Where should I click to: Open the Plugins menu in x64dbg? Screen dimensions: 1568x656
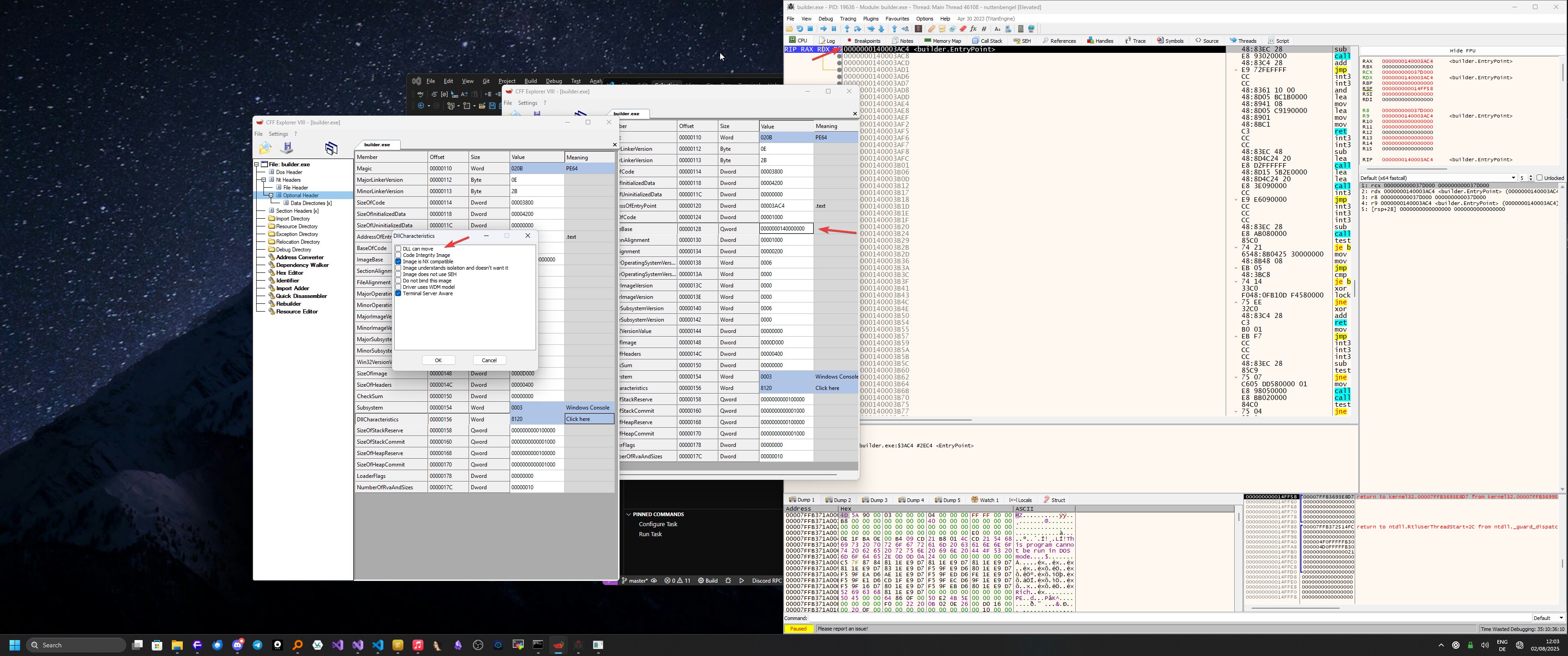tap(871, 19)
